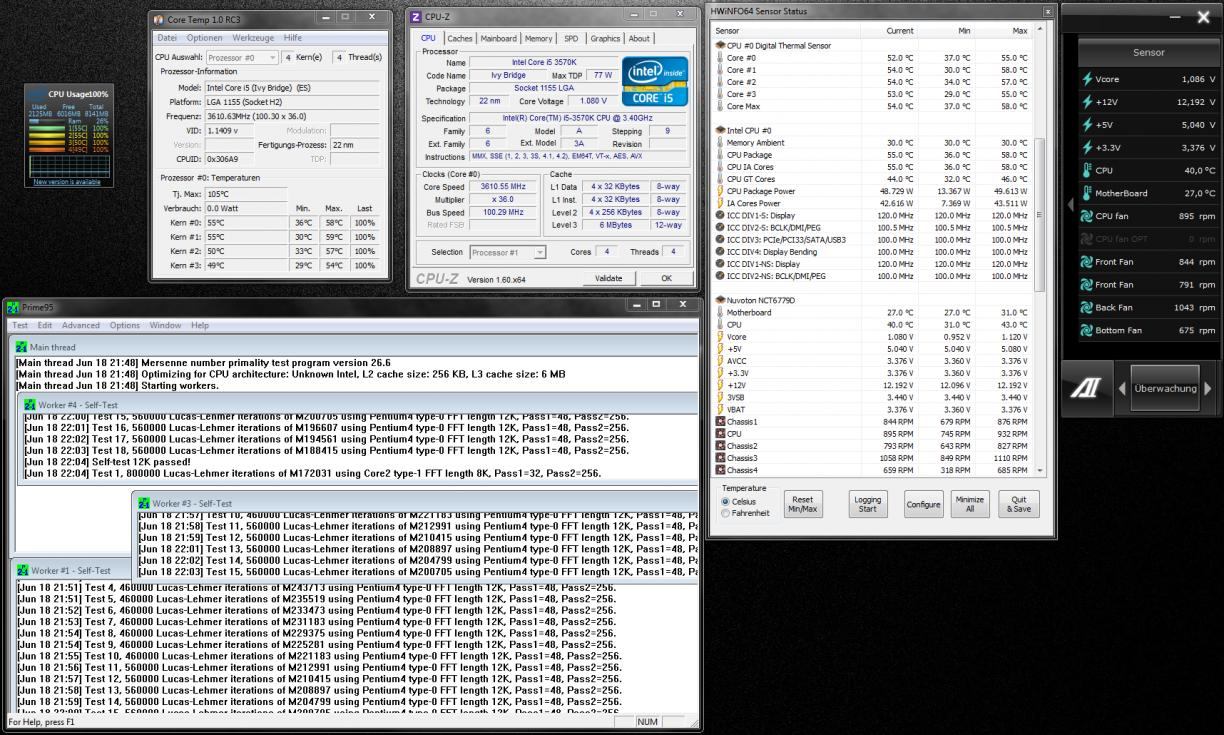This screenshot has width=1224, height=735.
Task: Click the chip icon beside Intel CPU #0
Action: click(720, 130)
